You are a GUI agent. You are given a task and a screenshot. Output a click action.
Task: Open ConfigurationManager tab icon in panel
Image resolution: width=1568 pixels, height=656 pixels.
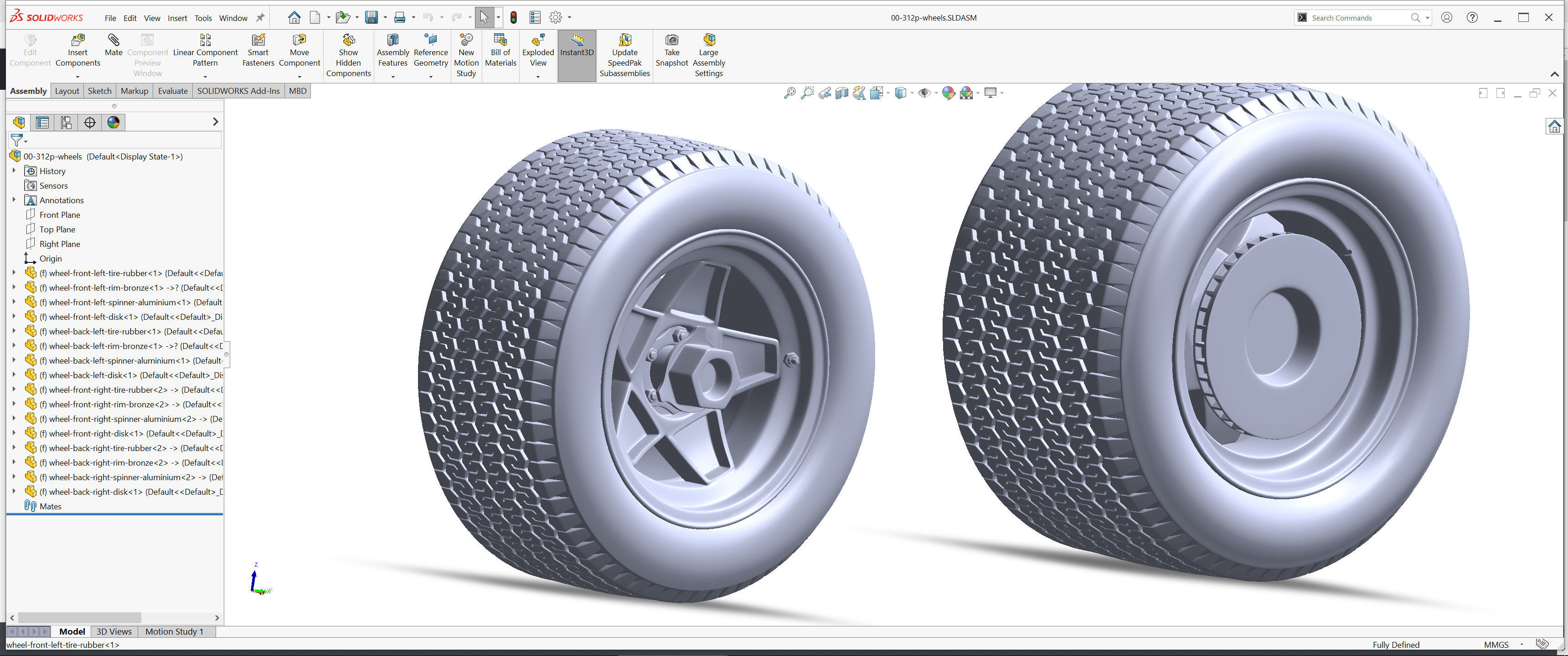[x=66, y=122]
